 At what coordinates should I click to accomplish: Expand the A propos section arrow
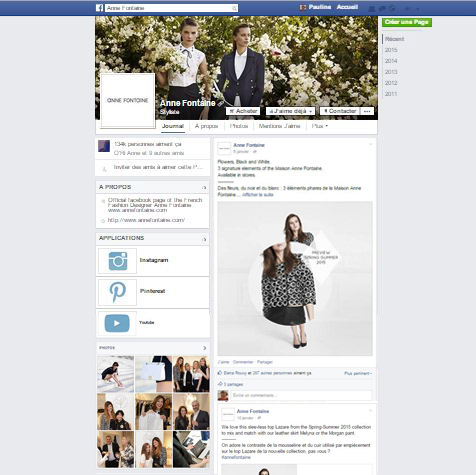pyautogui.click(x=204, y=188)
